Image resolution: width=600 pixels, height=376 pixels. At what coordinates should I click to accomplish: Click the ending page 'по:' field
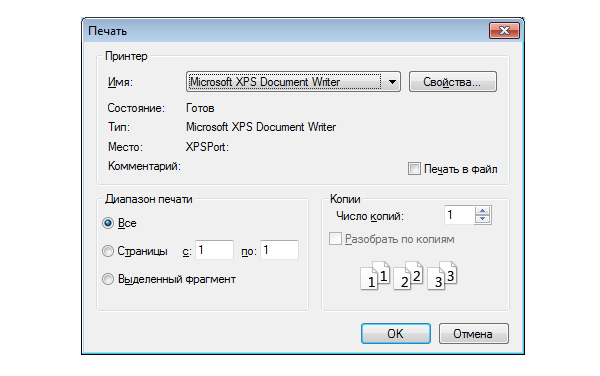[x=279, y=250]
